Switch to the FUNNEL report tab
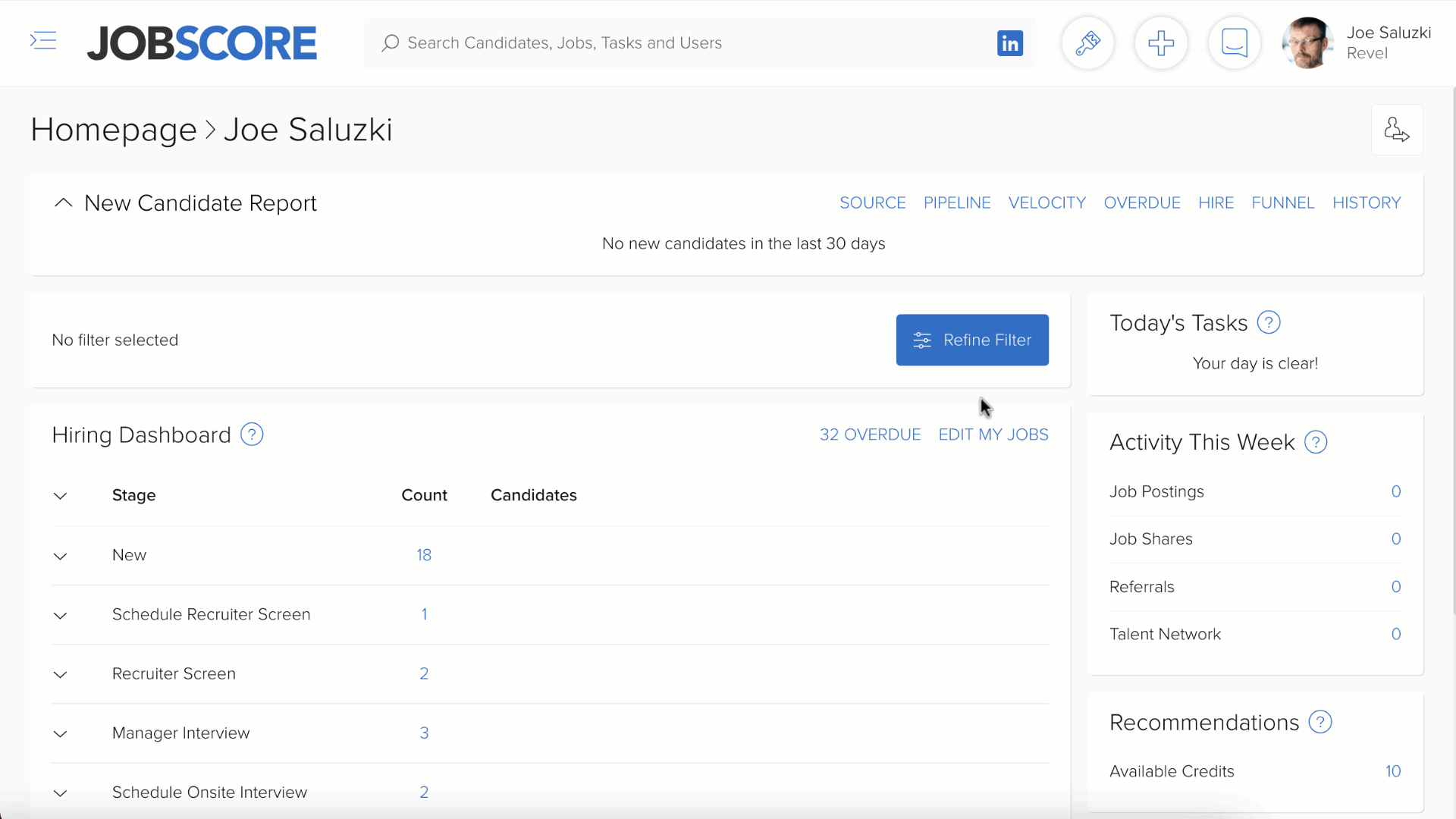Viewport: 1456px width, 819px height. point(1283,203)
